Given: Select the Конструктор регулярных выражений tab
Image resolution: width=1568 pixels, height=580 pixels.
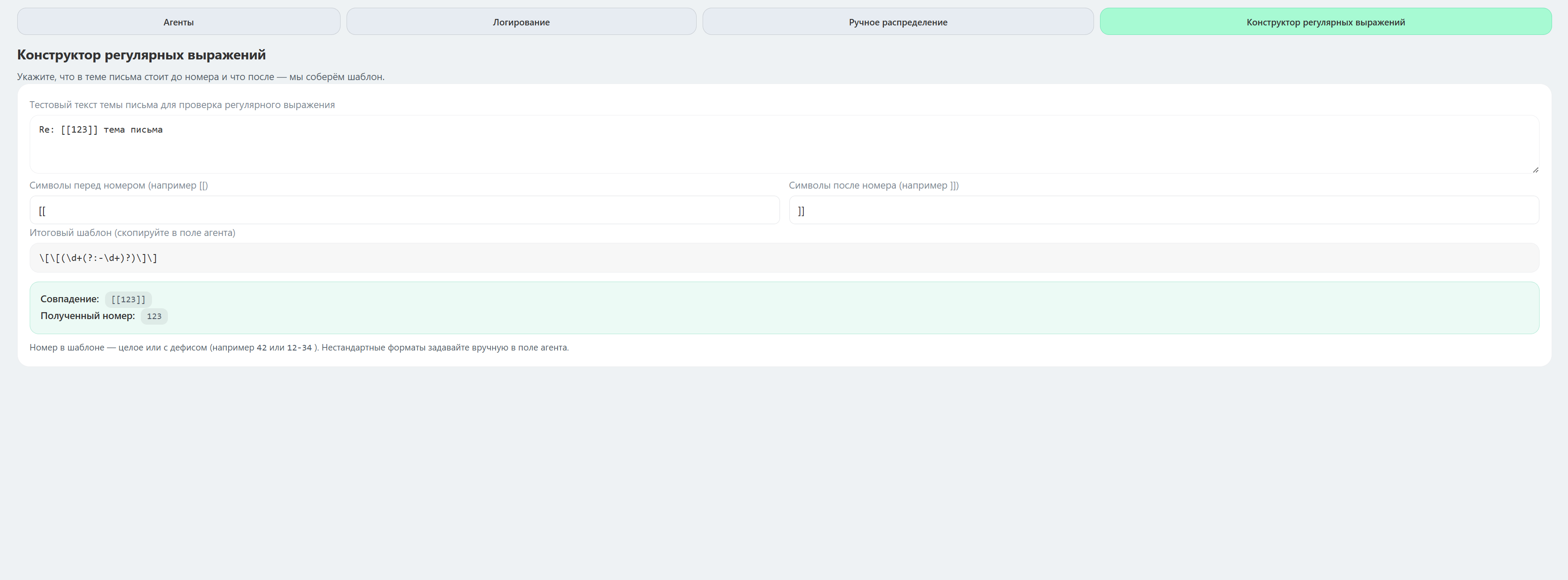Looking at the screenshot, I should [x=1325, y=22].
